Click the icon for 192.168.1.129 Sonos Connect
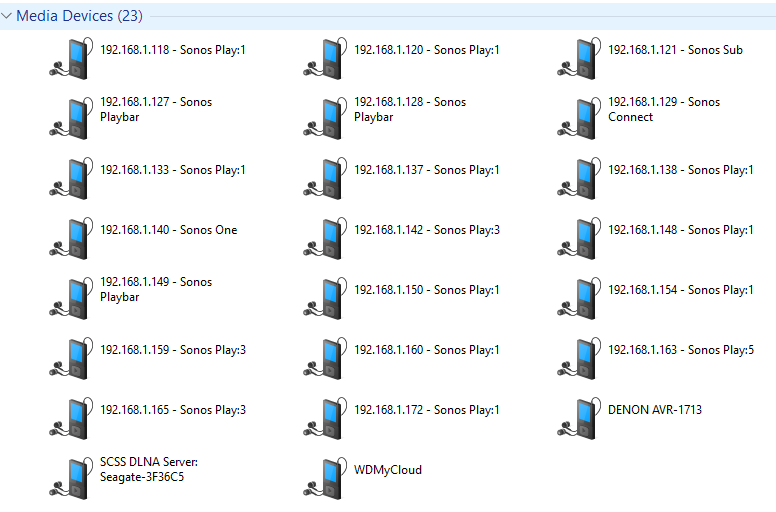The height and width of the screenshot is (512, 776). 579,118
